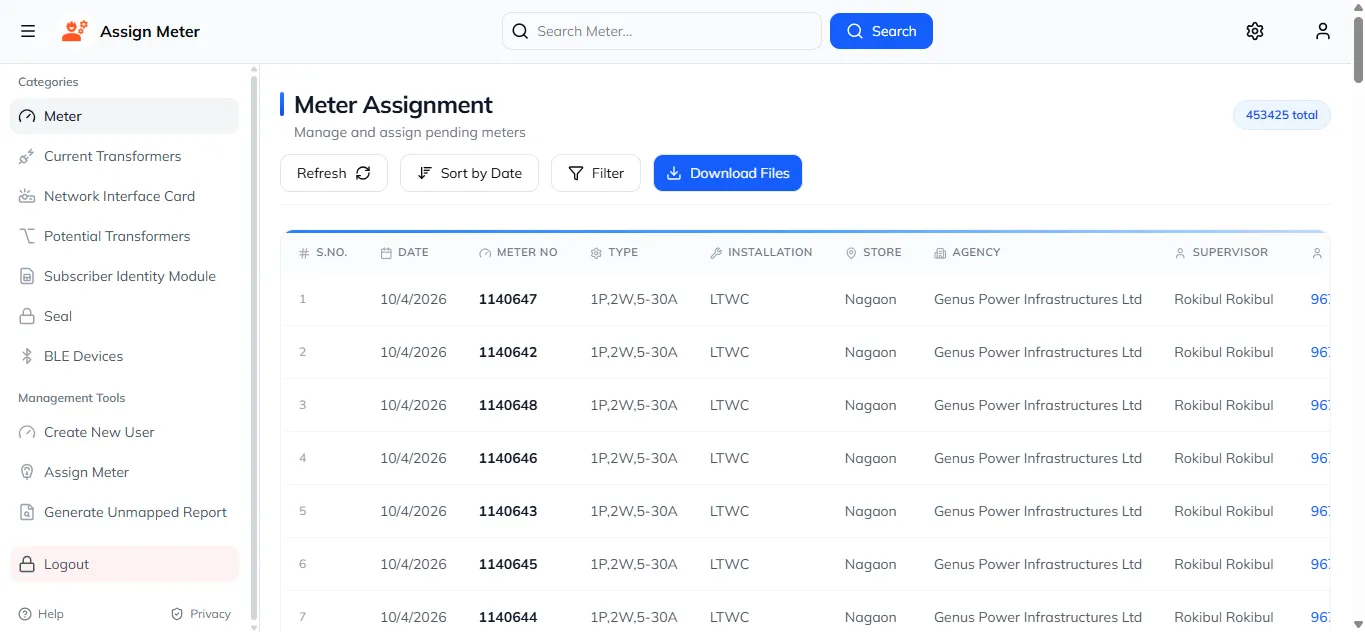Go to Generate Unmapped Report
This screenshot has height=632, width=1365.
tap(124, 512)
